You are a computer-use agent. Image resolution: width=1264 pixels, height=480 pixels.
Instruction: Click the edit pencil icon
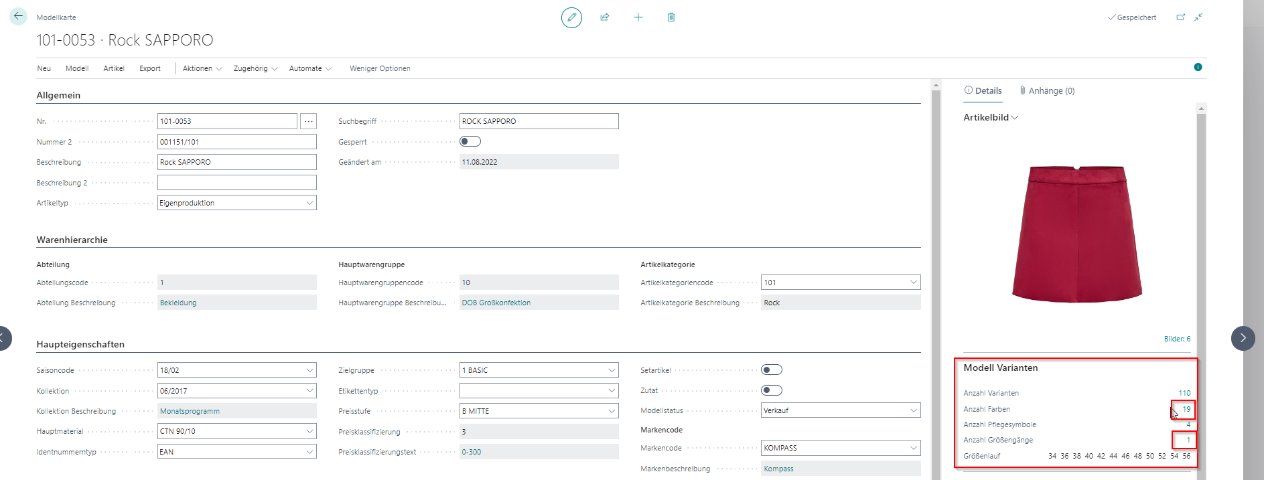coord(572,17)
